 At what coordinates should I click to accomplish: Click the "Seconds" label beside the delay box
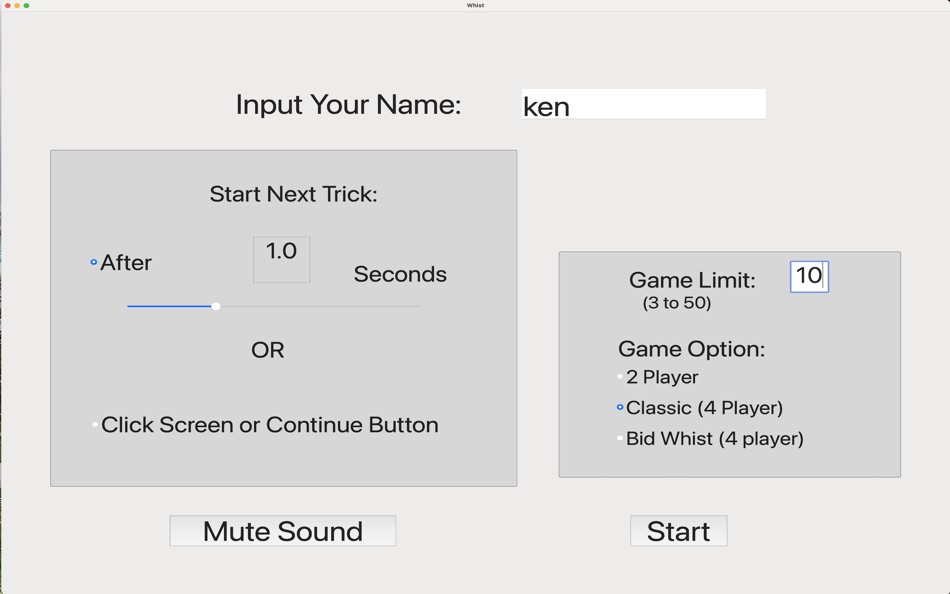pyautogui.click(x=399, y=274)
